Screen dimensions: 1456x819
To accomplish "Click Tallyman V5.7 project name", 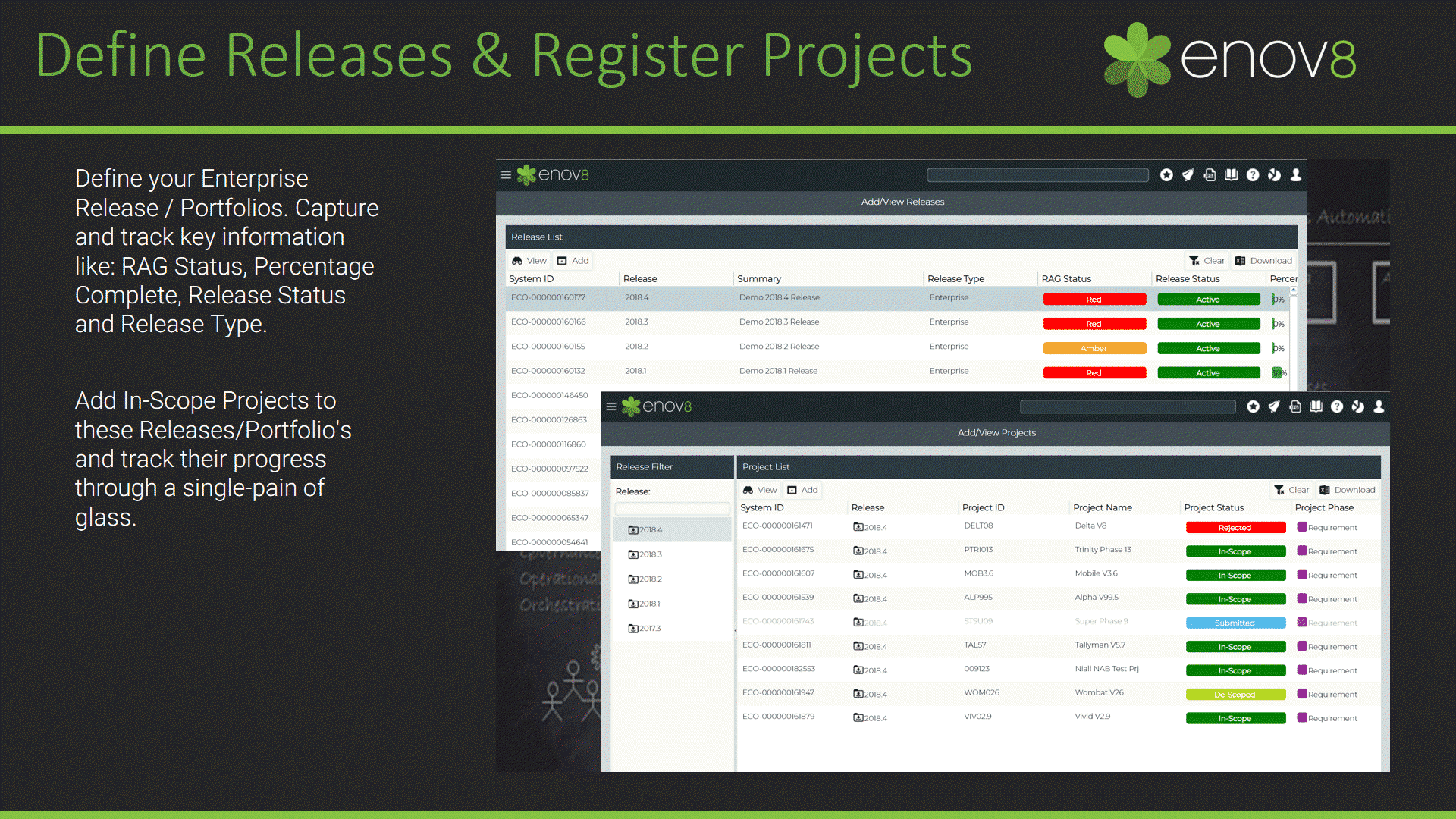I will pos(1100,645).
